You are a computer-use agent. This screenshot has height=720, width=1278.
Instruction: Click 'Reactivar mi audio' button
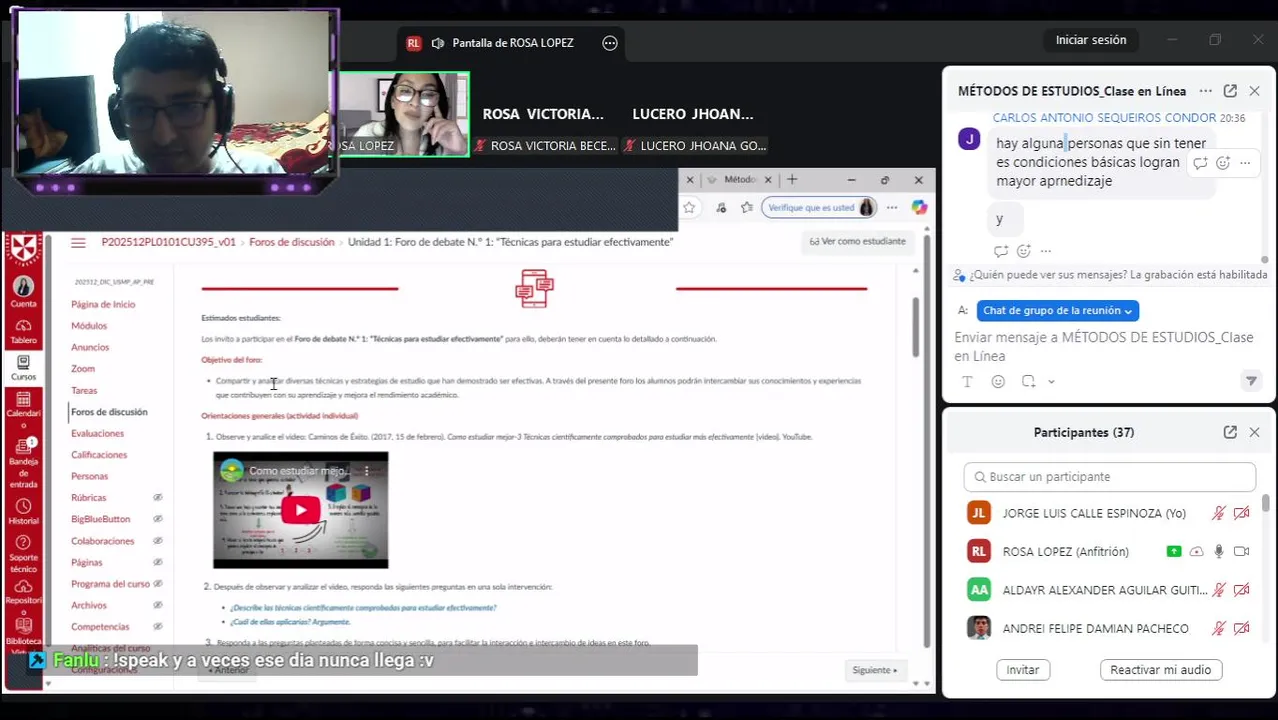1161,670
